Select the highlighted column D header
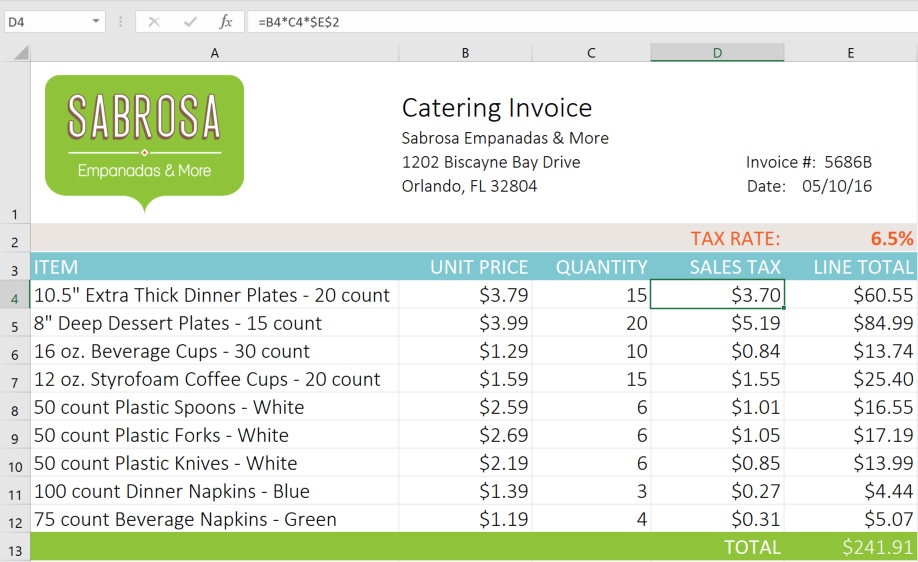This screenshot has width=918, height=562. 717,53
